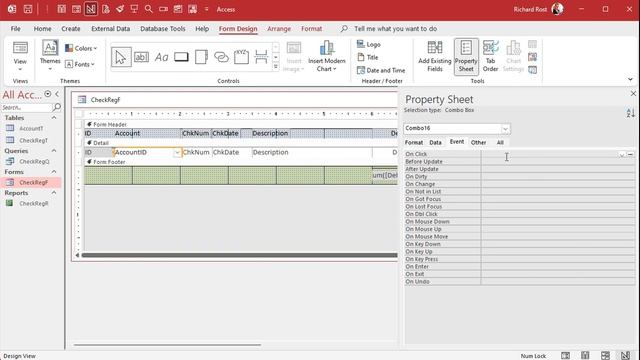Screen dimensions: 640x360
Task: Collapse the ribbon with the chevron
Action: pos(630,79)
